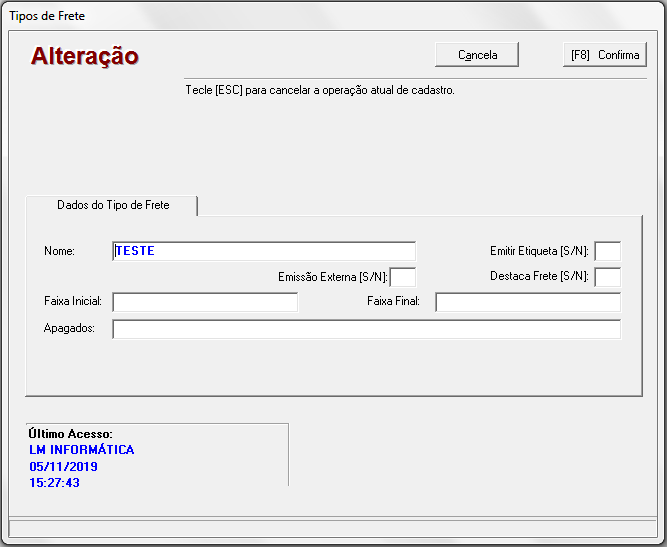Click the Nome field containing TESTE
Image resolution: width=667 pixels, height=547 pixels.
[264, 251]
